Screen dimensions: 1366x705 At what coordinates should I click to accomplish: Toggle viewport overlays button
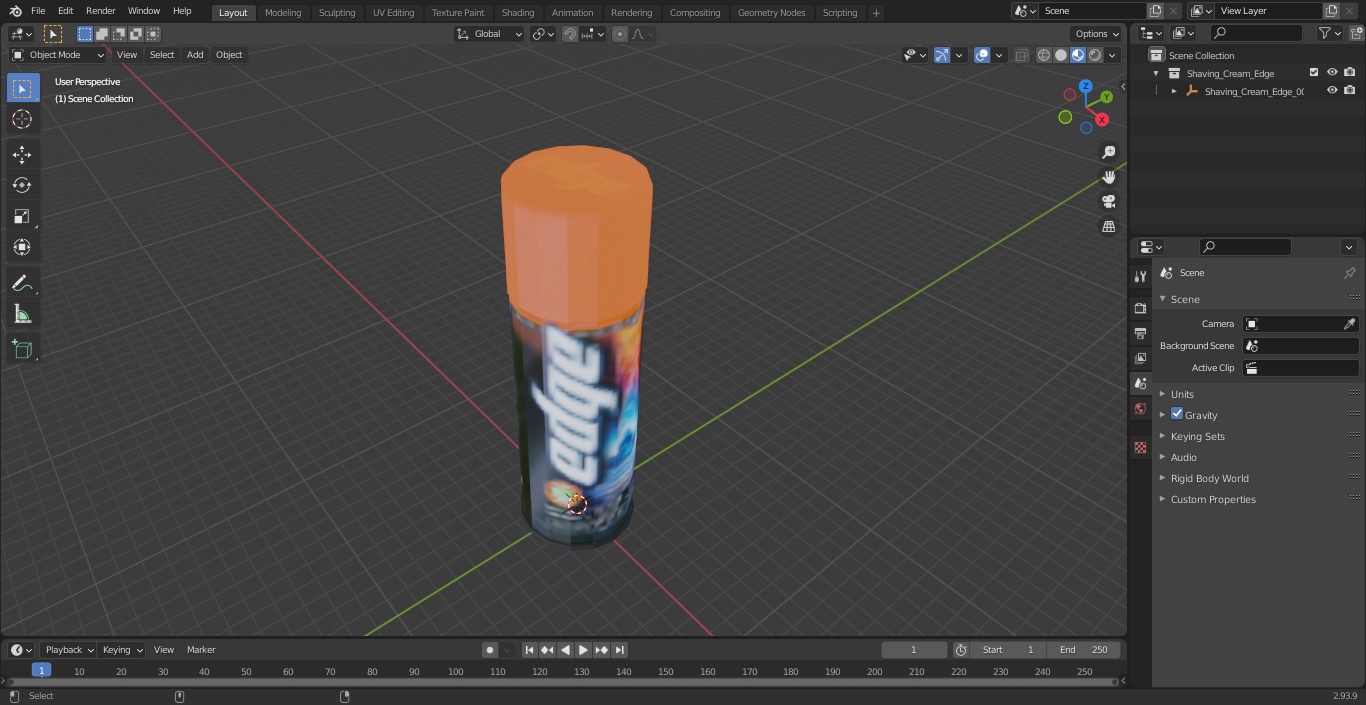[x=982, y=55]
